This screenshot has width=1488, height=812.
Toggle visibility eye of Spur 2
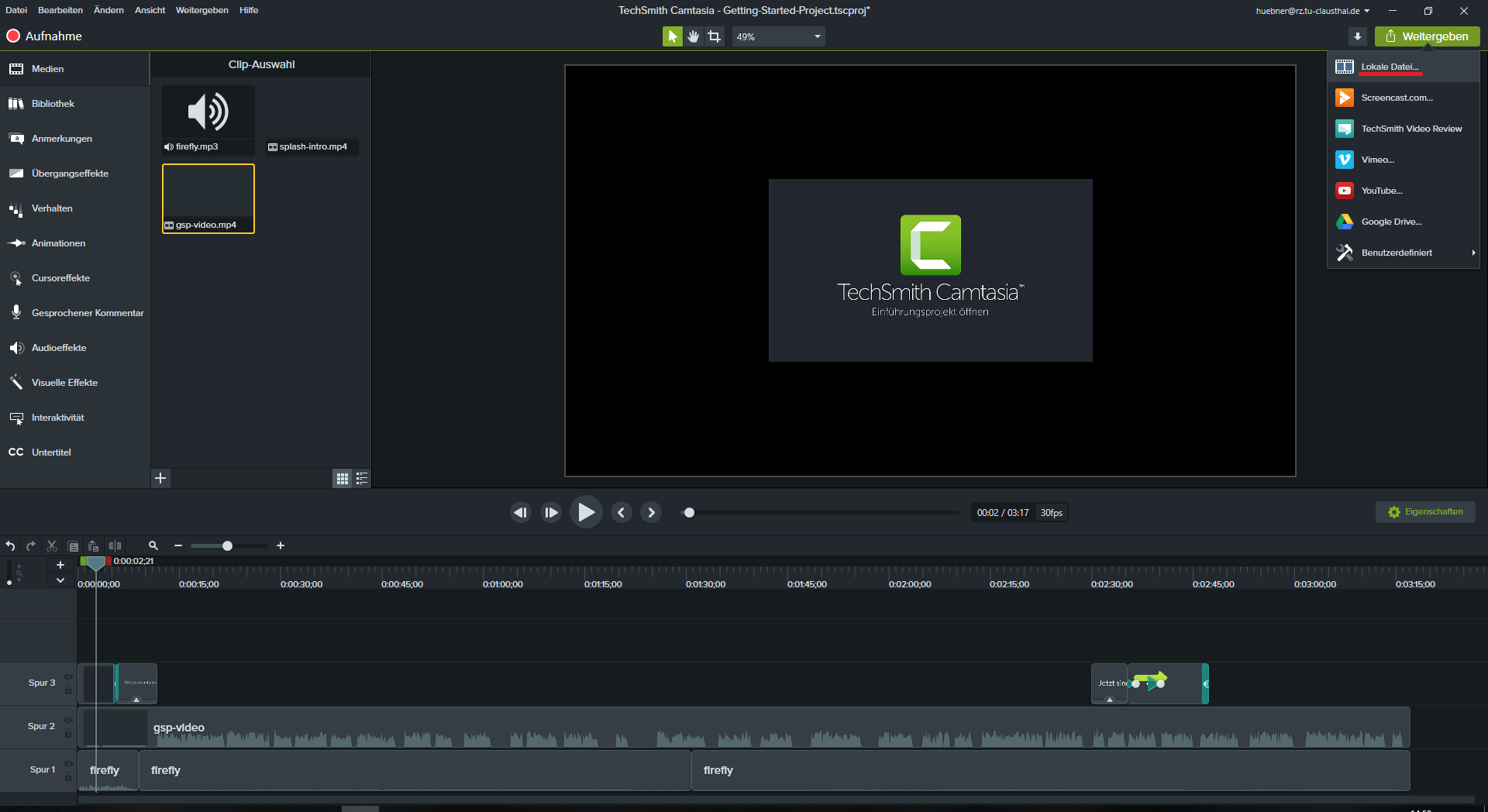pos(68,721)
